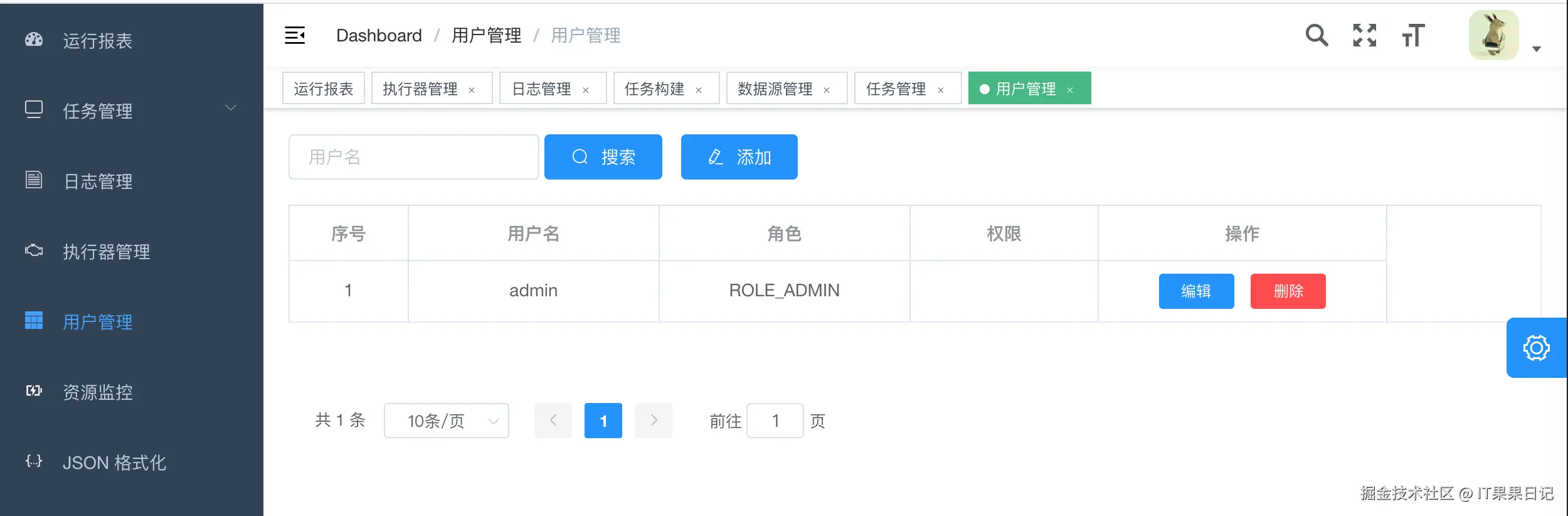Click the 日志管理 document icon
The image size is (1568, 516).
34,180
